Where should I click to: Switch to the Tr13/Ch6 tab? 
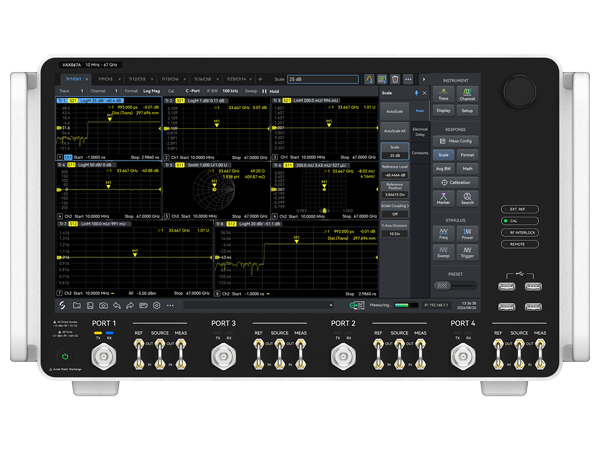[173, 79]
